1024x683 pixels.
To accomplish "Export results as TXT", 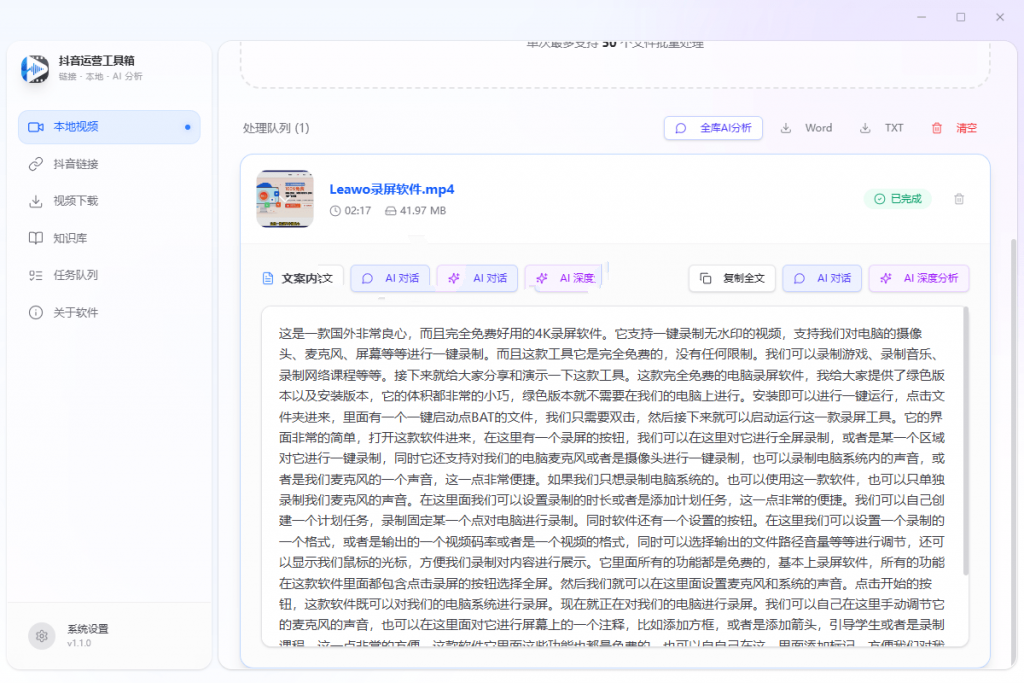I will [882, 128].
